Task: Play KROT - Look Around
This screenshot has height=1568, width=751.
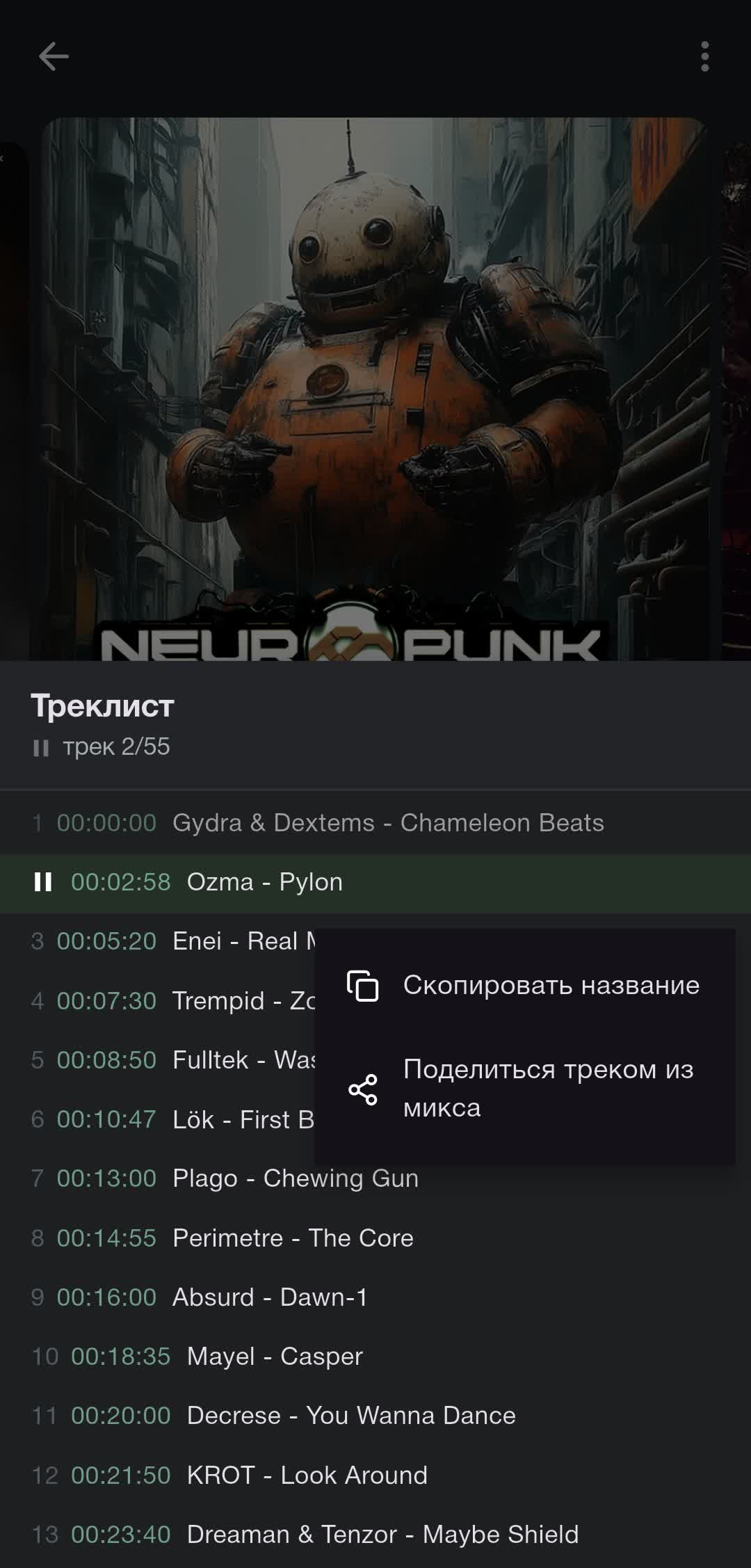Action: (375, 1475)
